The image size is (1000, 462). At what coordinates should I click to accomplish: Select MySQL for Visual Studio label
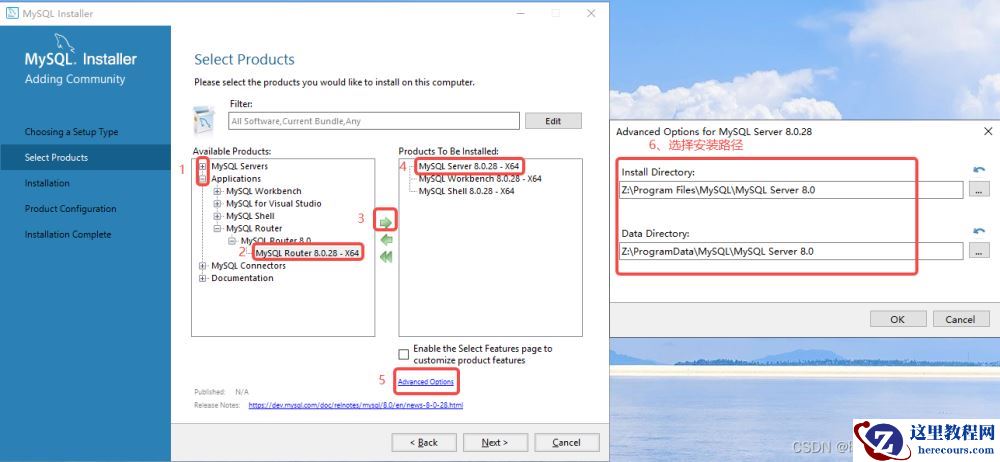(274, 204)
